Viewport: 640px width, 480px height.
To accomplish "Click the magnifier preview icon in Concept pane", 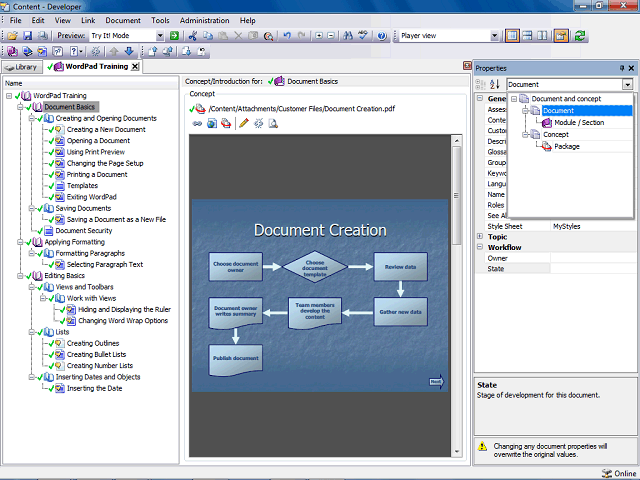I will [273, 123].
